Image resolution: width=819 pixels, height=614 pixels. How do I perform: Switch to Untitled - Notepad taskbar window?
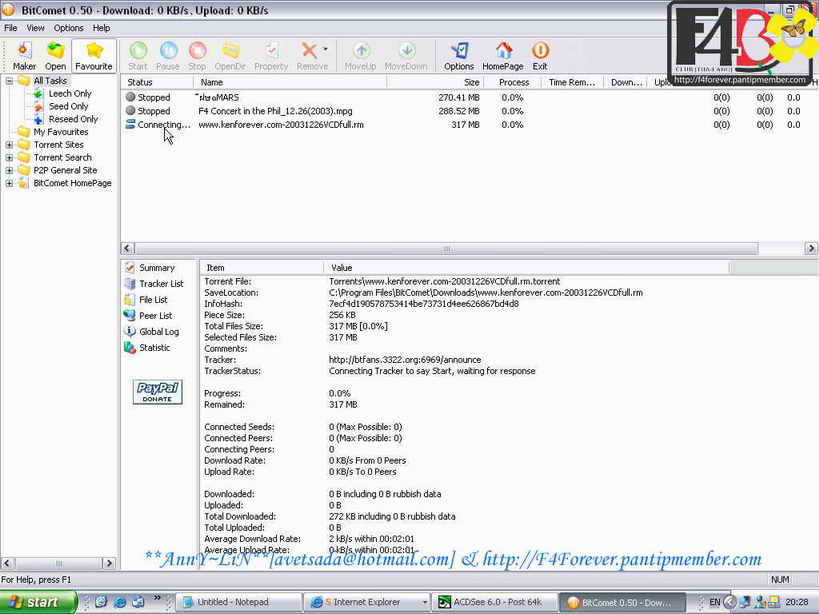point(239,602)
